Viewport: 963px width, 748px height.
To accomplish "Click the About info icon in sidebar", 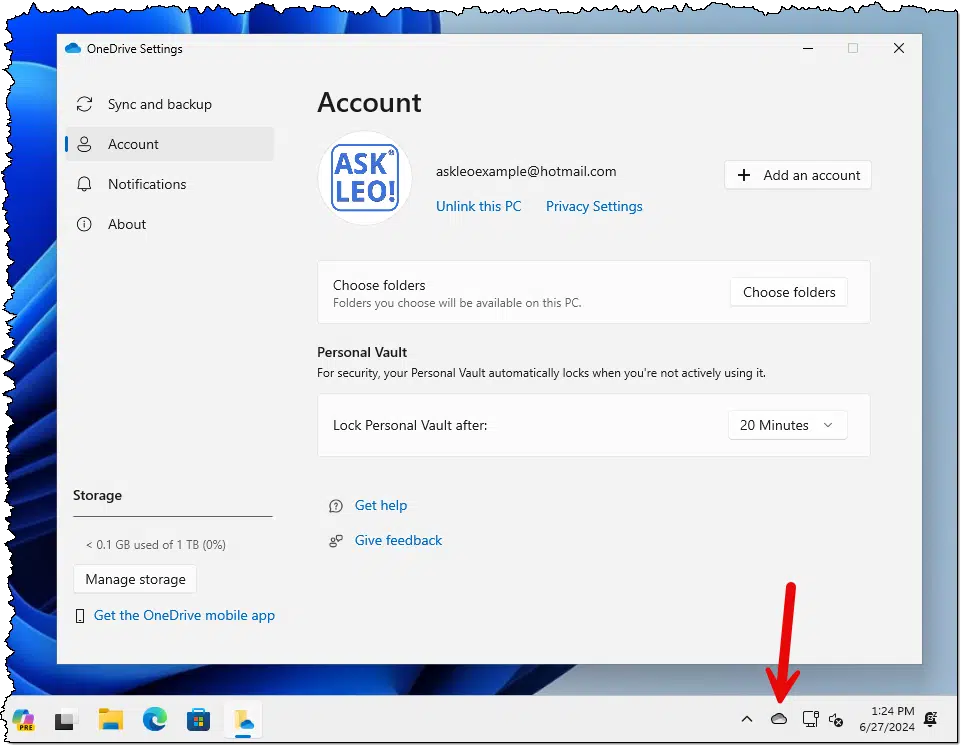I will point(84,224).
